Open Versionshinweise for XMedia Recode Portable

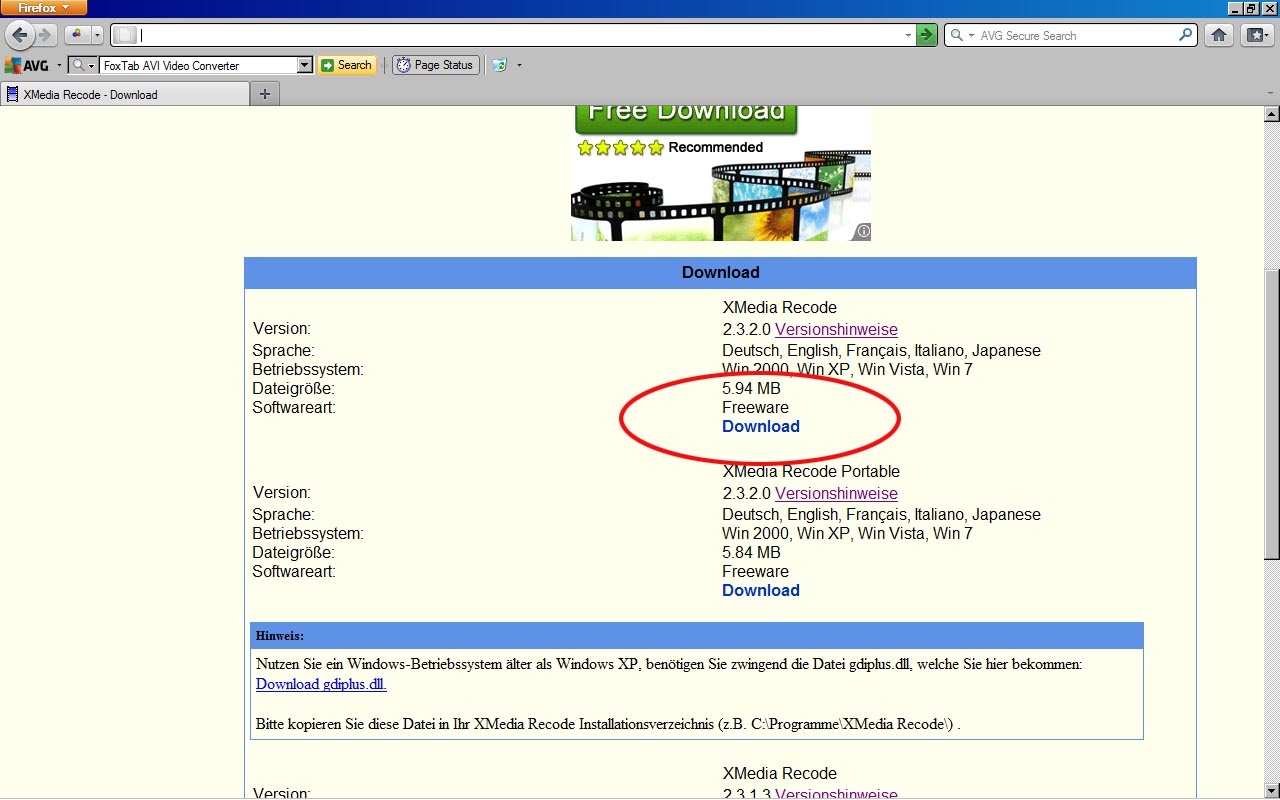point(836,493)
